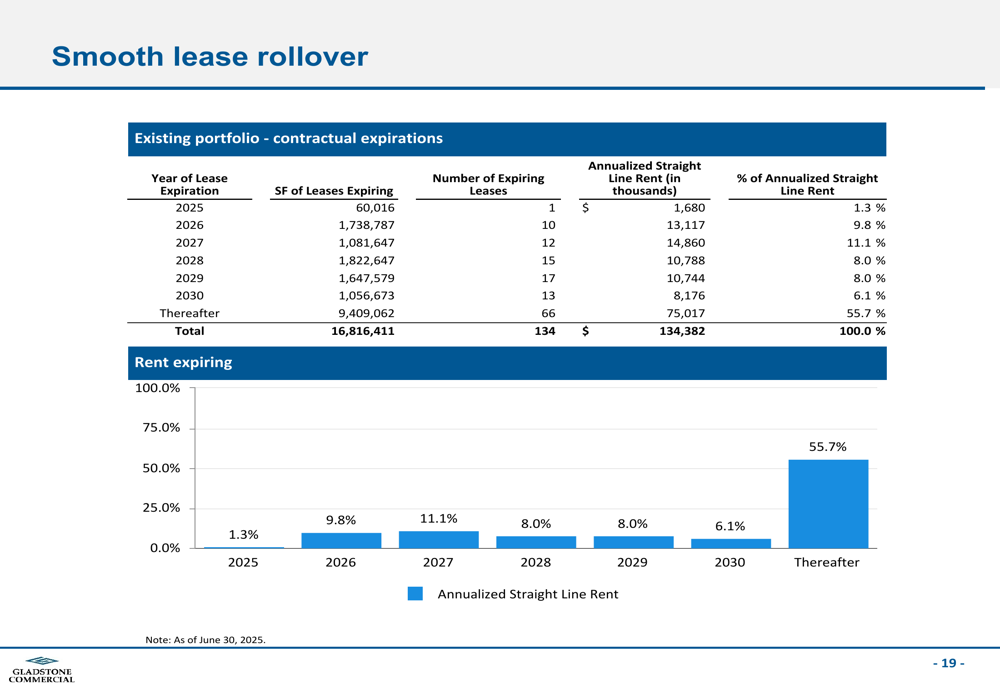Click the "Existing portfolio - contractual expirations" header
Image resolution: width=1000 pixels, height=685 pixels.
507,139
